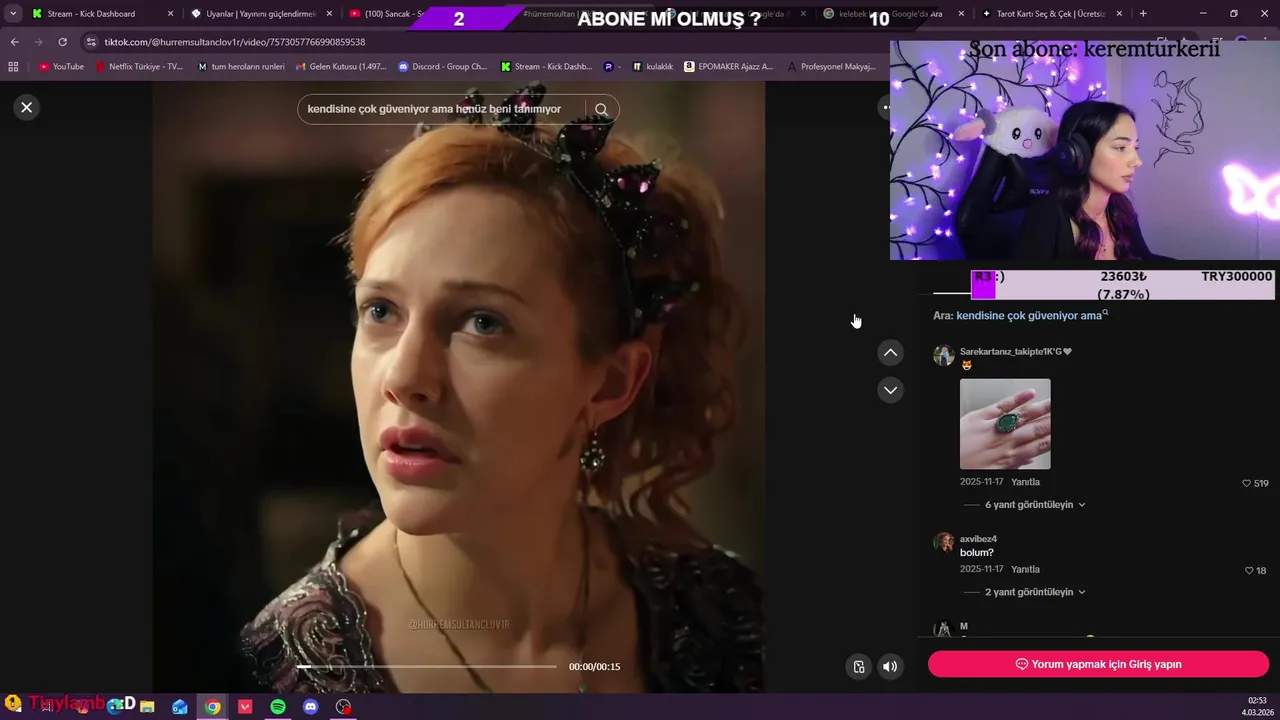
Task: Like the comment with 519 likes
Action: tap(1255, 483)
